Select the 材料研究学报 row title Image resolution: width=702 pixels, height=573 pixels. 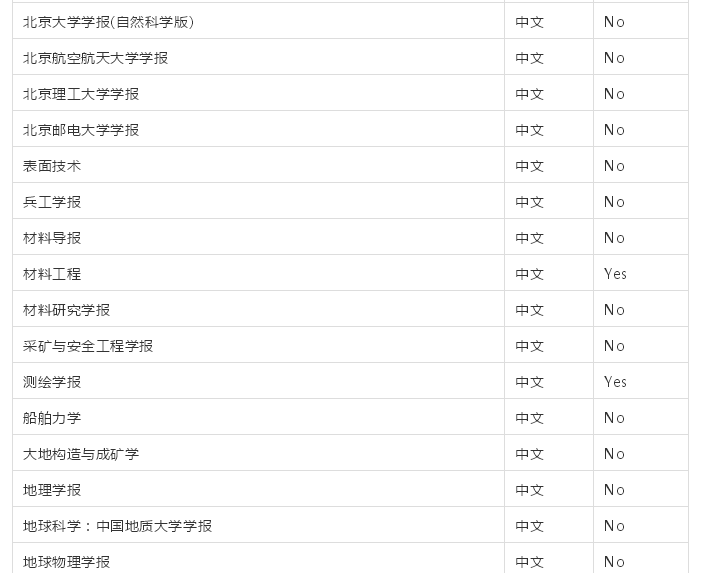tap(66, 310)
